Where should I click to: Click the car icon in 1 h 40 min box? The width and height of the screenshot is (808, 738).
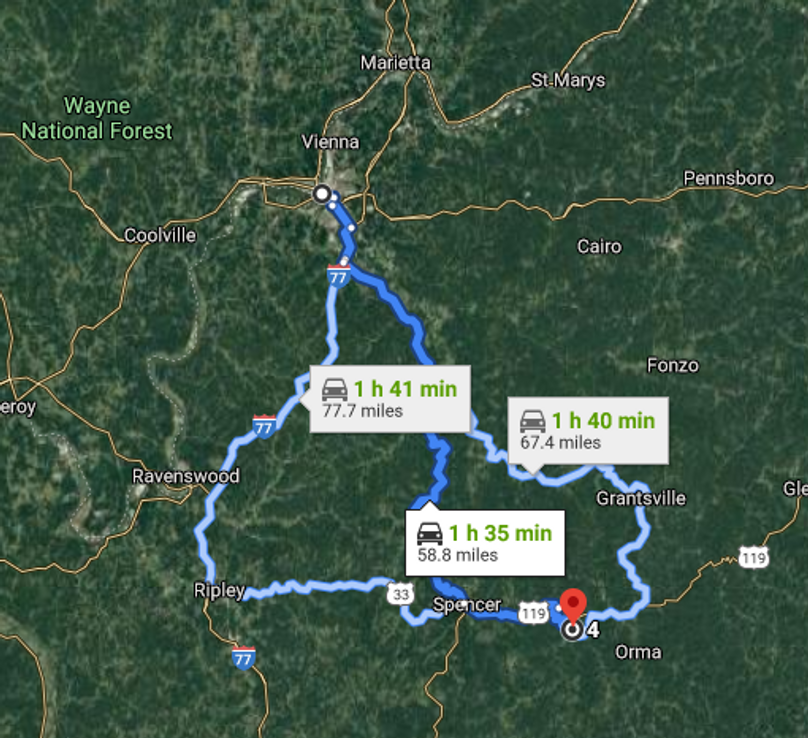click(532, 422)
